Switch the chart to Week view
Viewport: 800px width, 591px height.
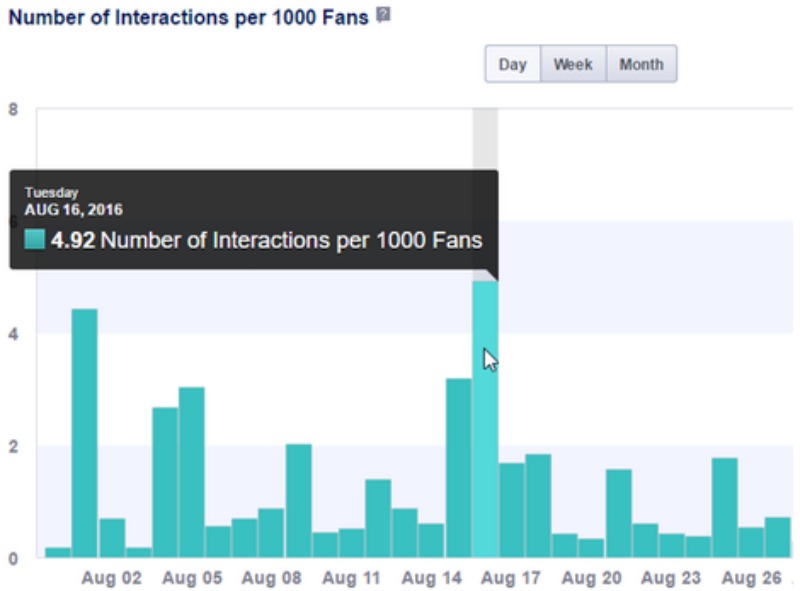coord(573,64)
